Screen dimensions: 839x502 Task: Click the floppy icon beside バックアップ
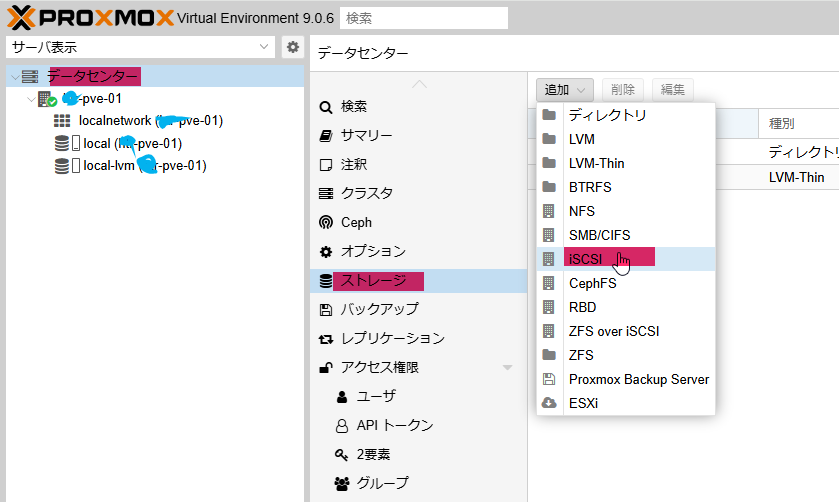tap(325, 309)
